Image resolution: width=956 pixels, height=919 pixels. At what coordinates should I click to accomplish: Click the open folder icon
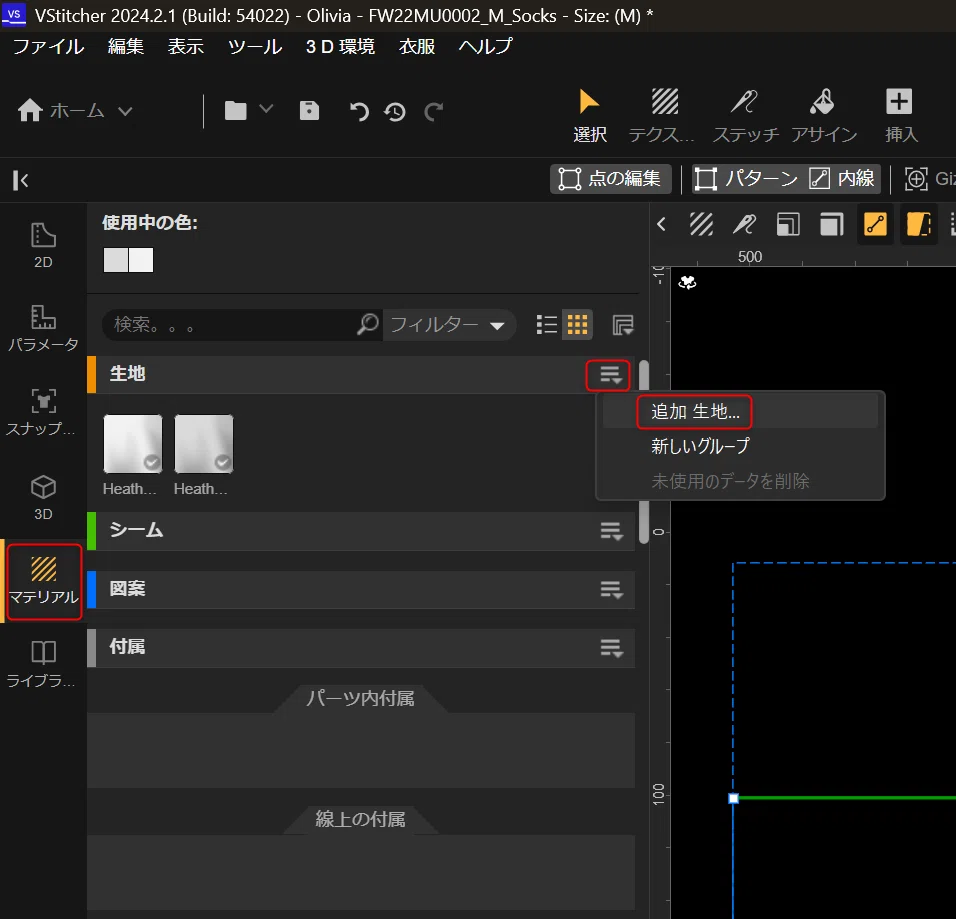coord(235,110)
